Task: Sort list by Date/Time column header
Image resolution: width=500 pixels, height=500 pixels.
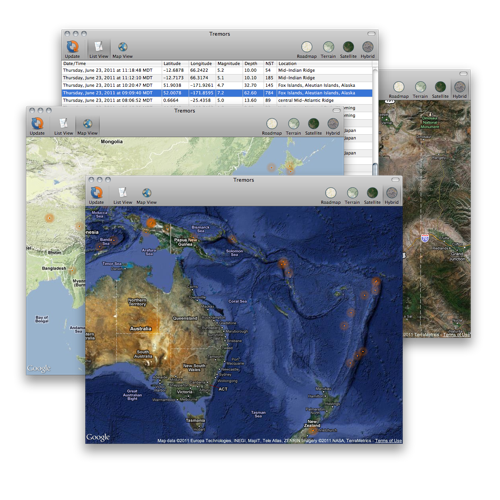Action: (112, 63)
